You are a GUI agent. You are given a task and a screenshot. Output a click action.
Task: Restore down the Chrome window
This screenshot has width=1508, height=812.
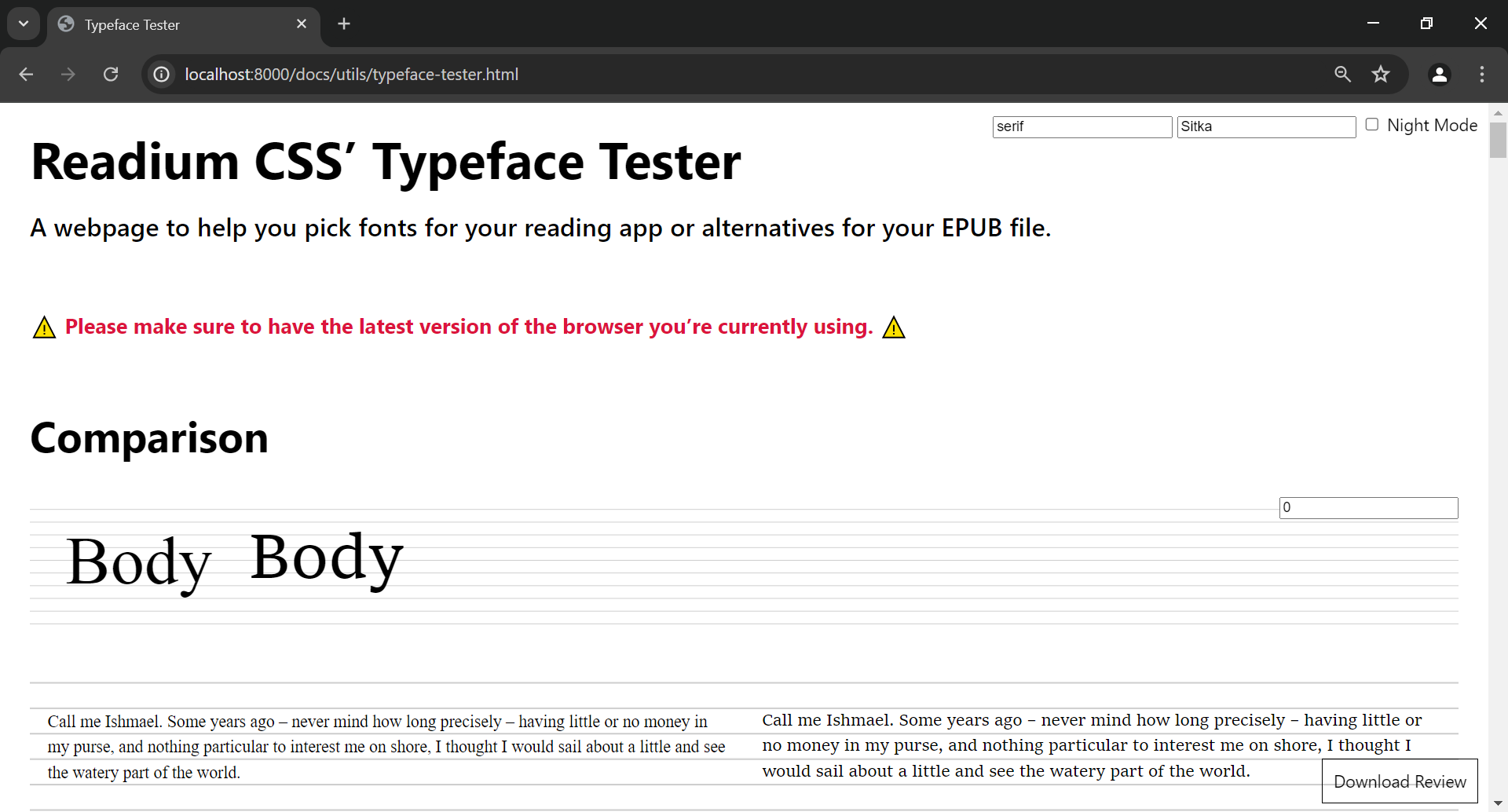click(1426, 24)
